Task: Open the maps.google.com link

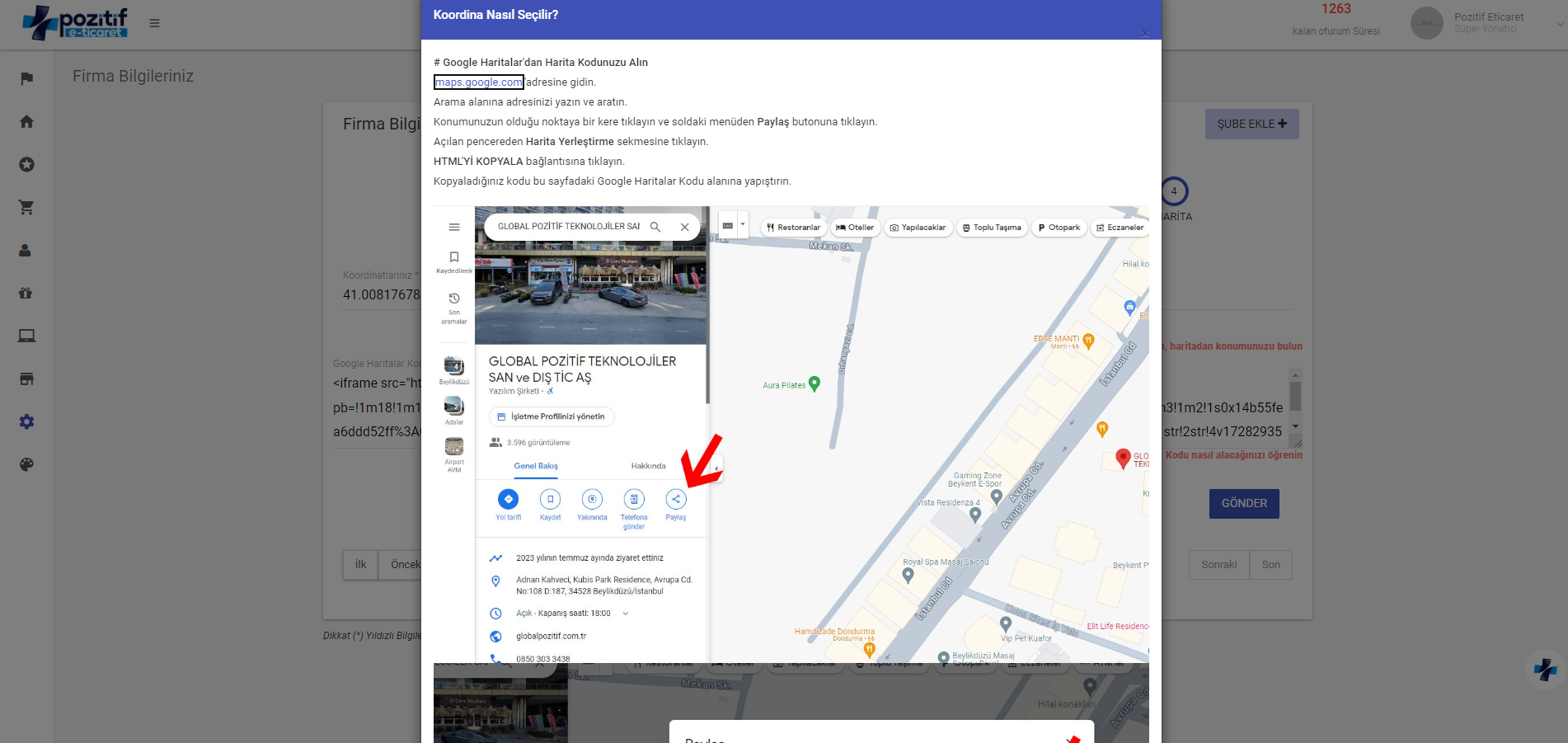Action: coord(478,82)
